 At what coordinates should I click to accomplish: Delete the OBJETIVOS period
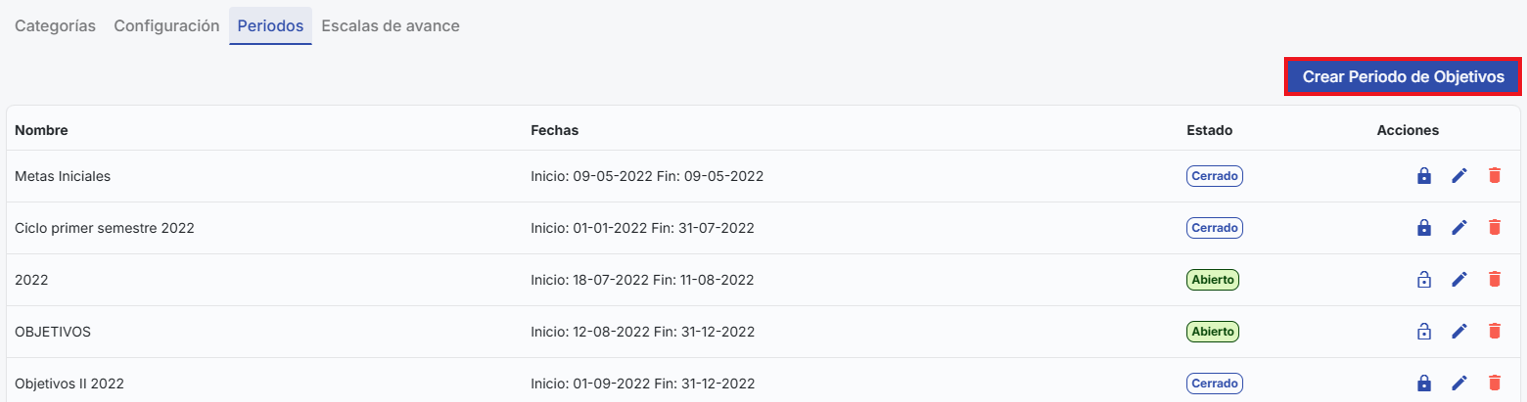pyautogui.click(x=1494, y=331)
